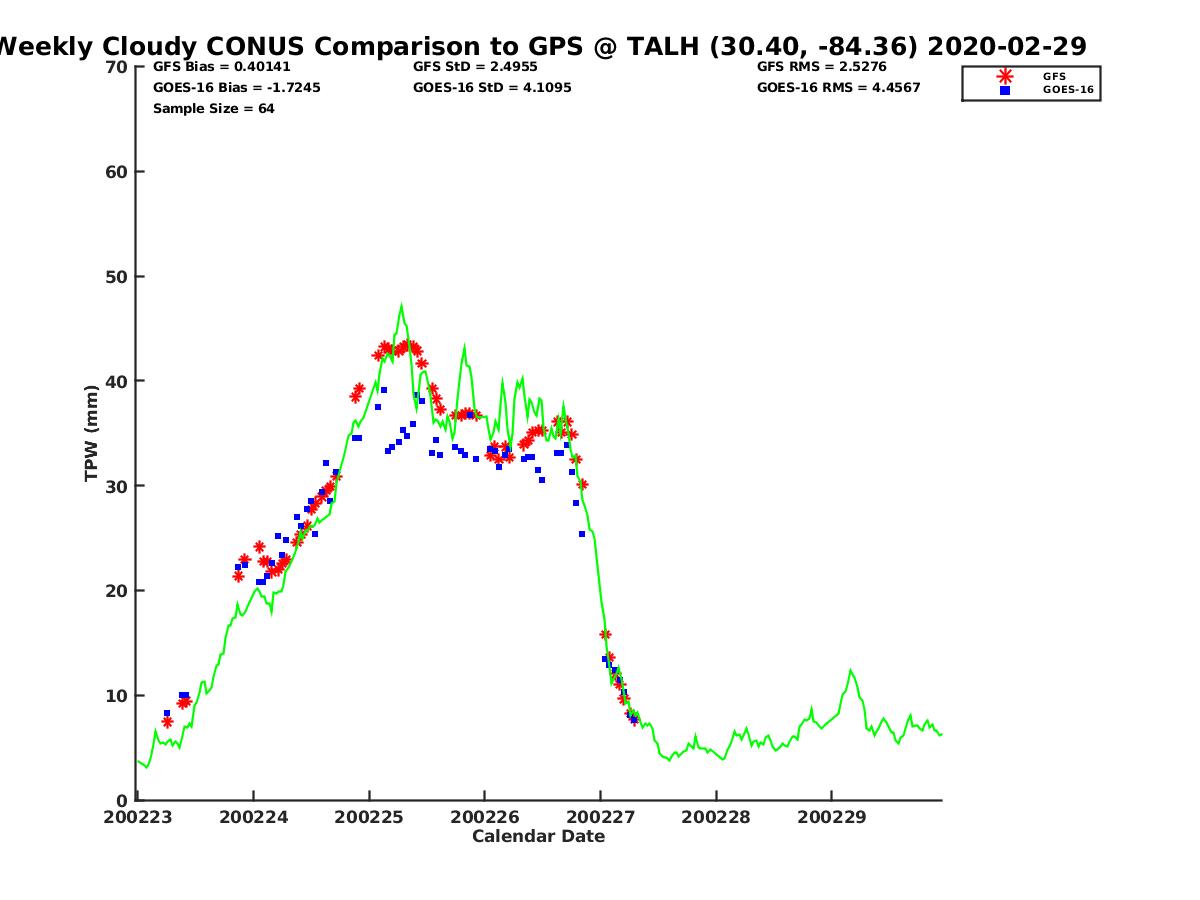Select the GFS legend label text
1200x900 pixels.
tap(1054, 76)
